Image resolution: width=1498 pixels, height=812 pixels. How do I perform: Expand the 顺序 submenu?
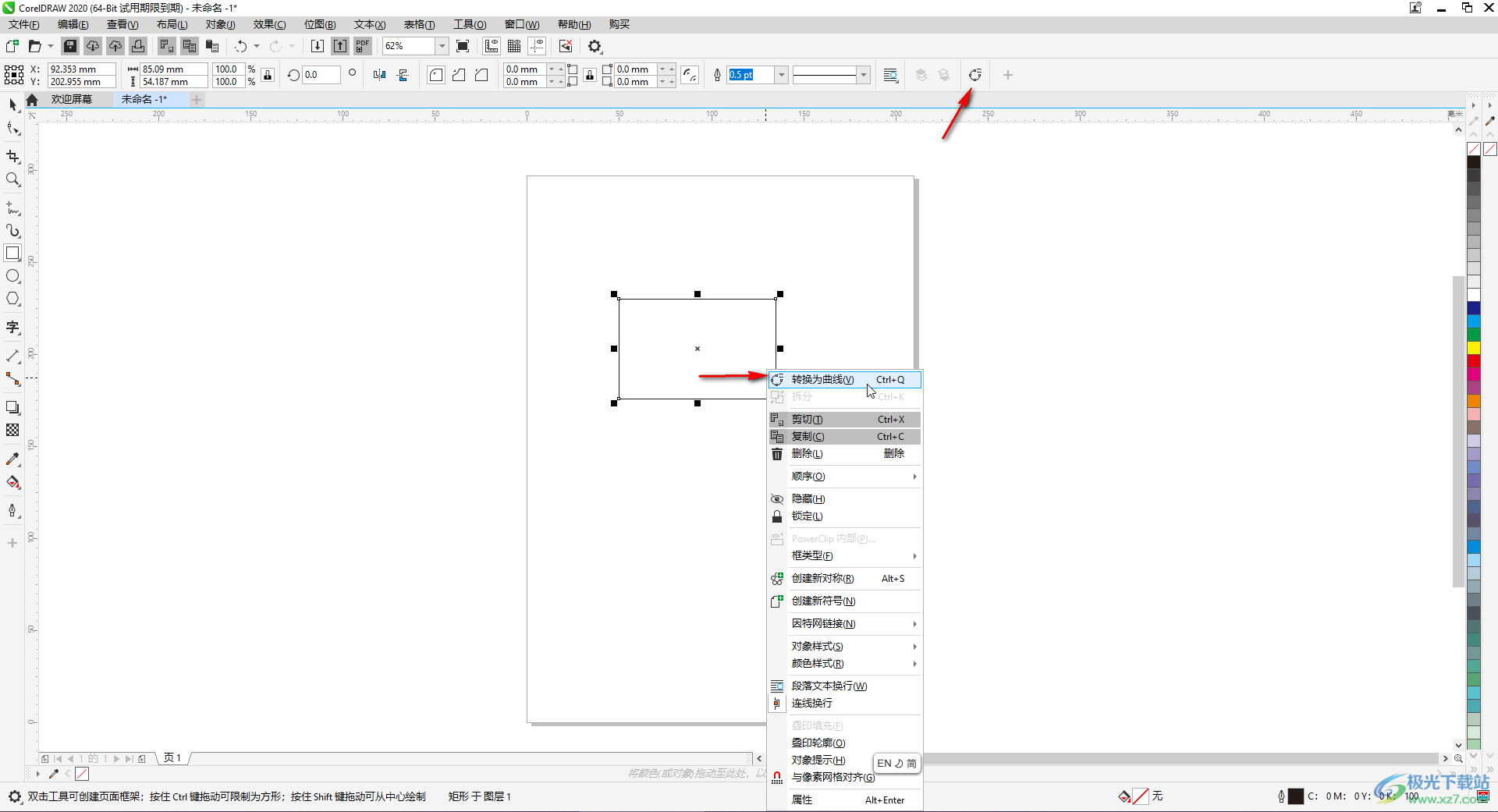[x=845, y=476]
